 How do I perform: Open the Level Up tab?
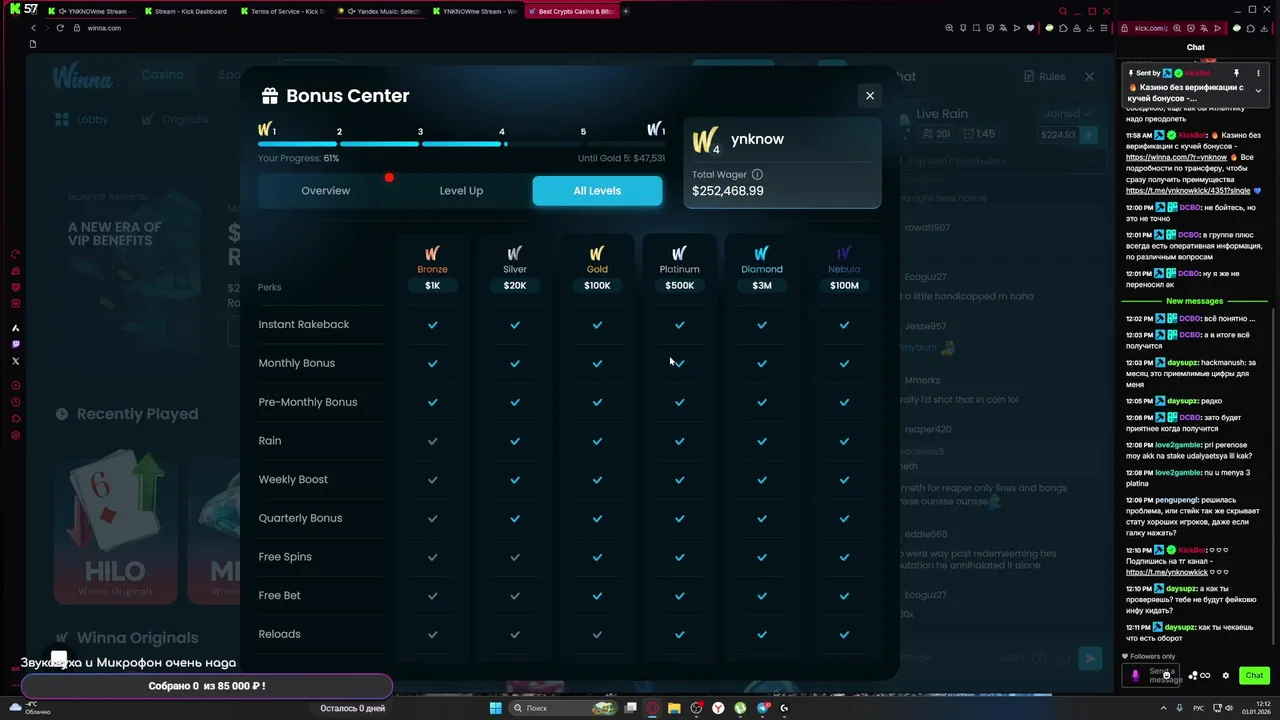click(461, 191)
